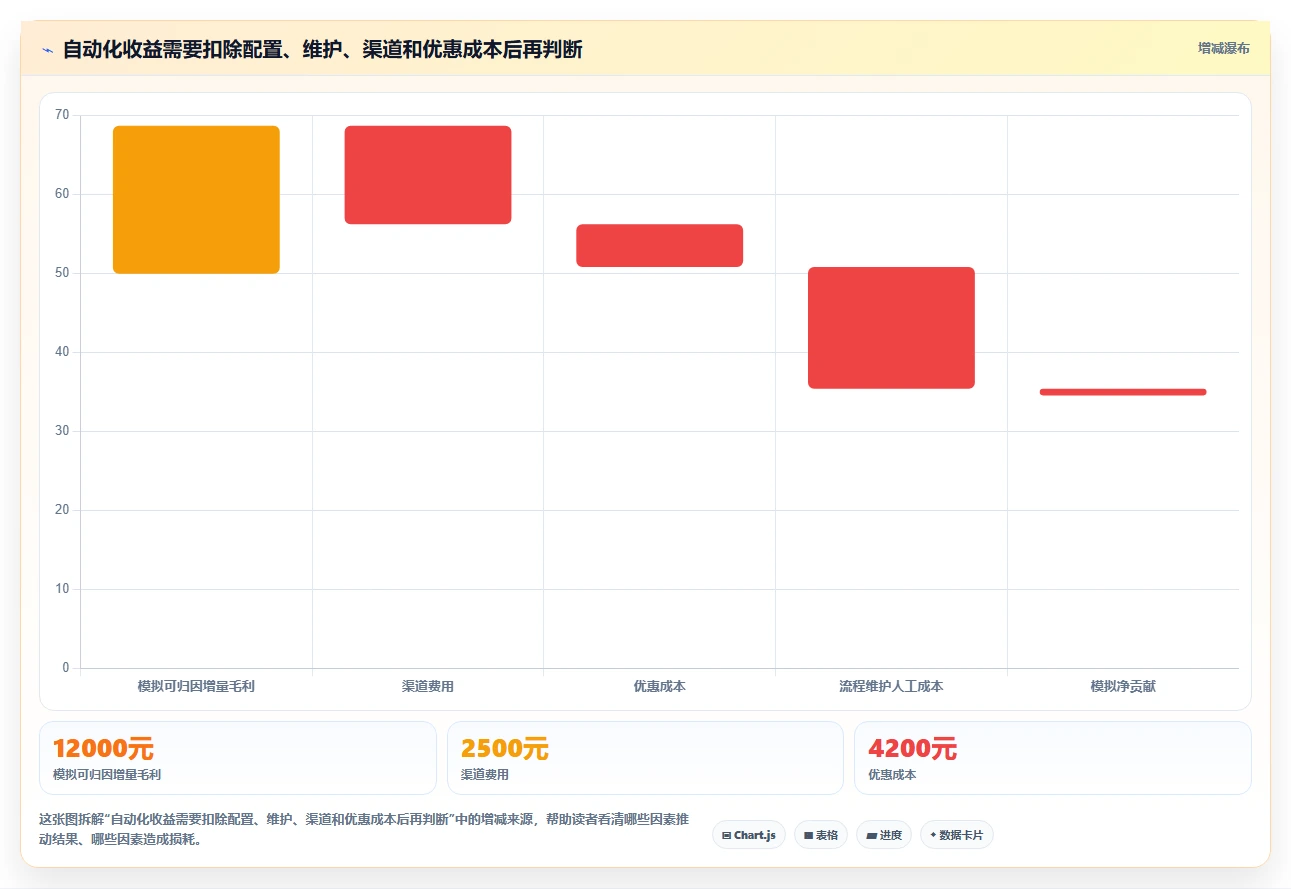1291x889 pixels.
Task: Click the y-axis value 50
Action: 62,273
